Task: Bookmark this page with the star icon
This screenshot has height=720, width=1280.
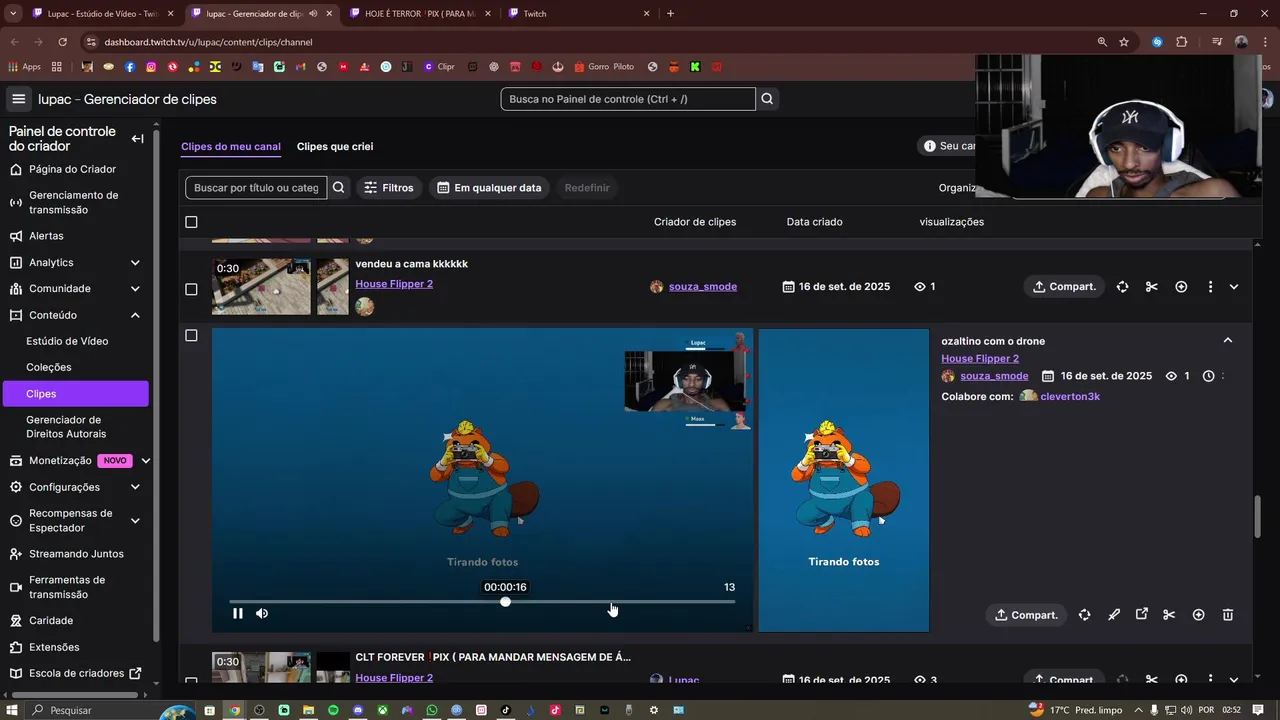Action: 1124,42
